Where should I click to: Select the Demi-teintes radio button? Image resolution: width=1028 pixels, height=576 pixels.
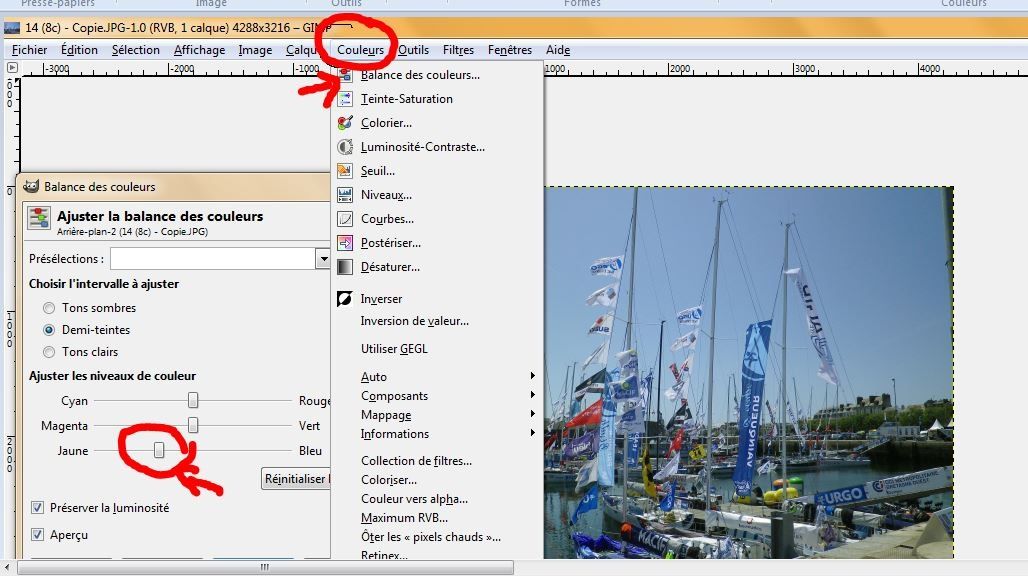[x=49, y=330]
